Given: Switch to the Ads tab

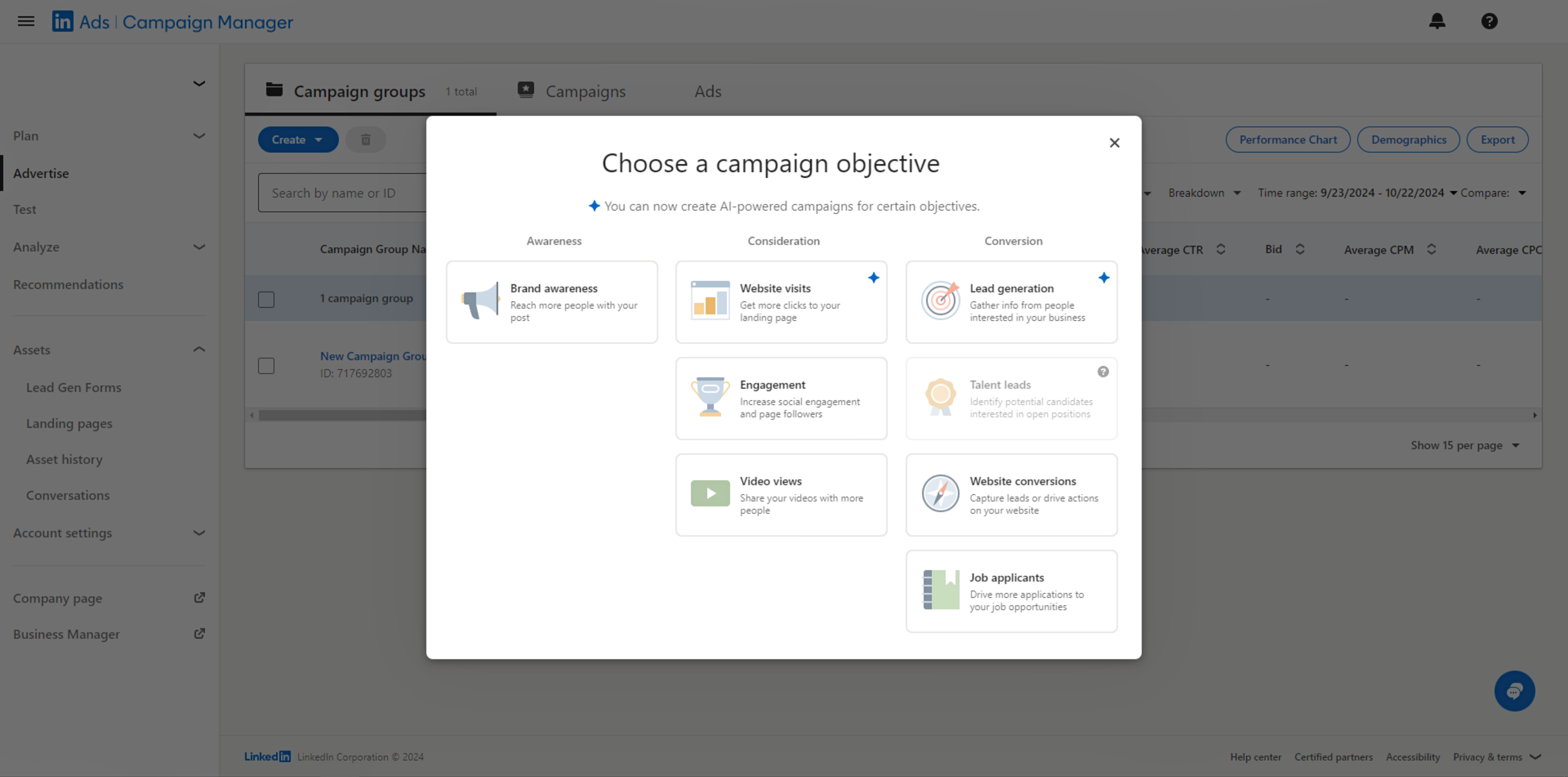Looking at the screenshot, I should (x=708, y=91).
